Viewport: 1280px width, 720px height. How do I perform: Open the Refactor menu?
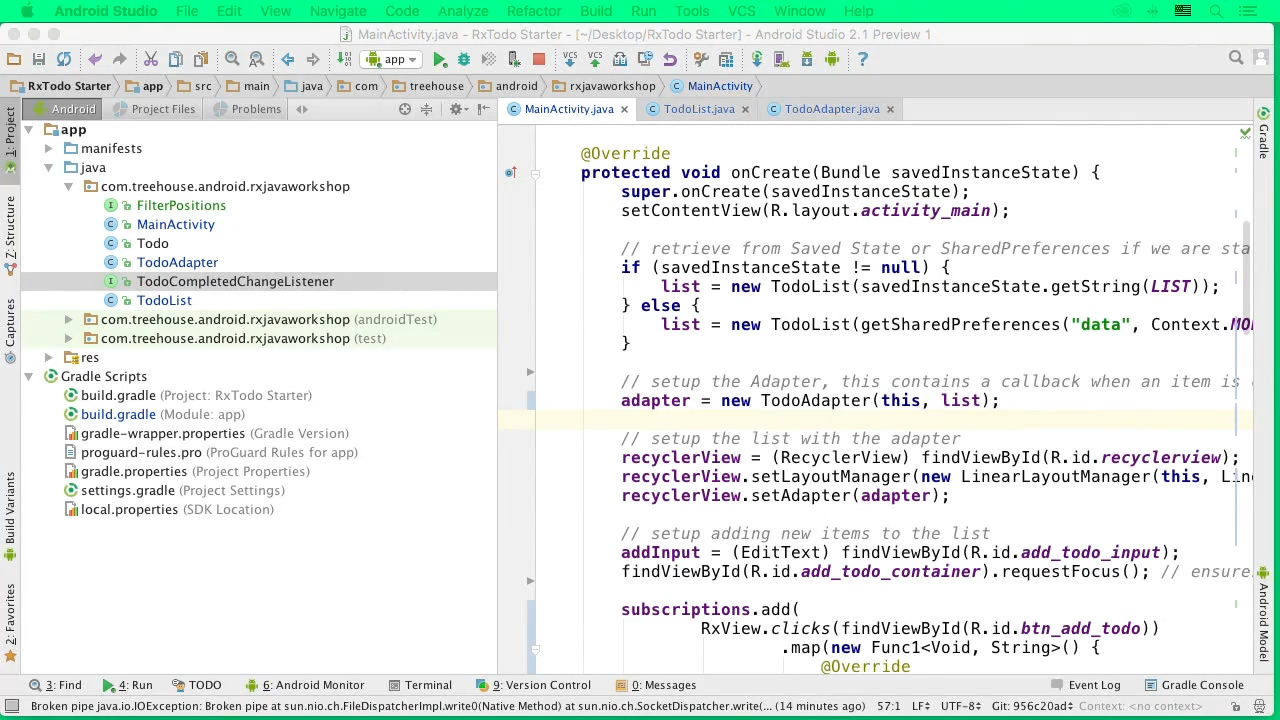[x=534, y=11]
